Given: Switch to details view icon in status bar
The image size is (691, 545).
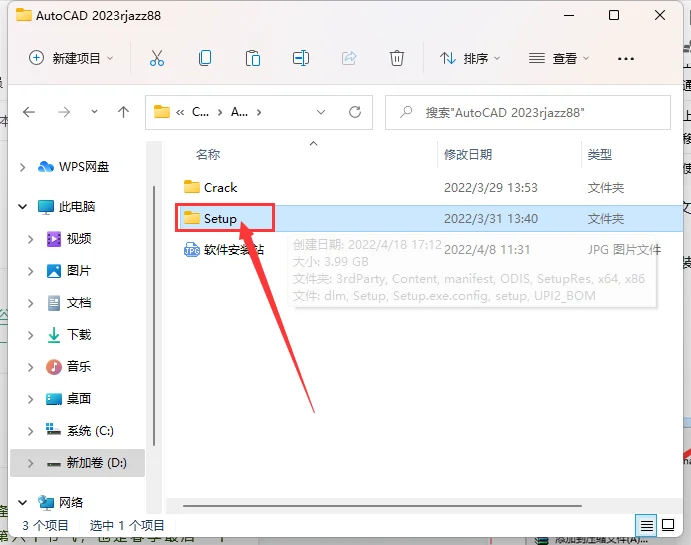Looking at the screenshot, I should click(646, 525).
